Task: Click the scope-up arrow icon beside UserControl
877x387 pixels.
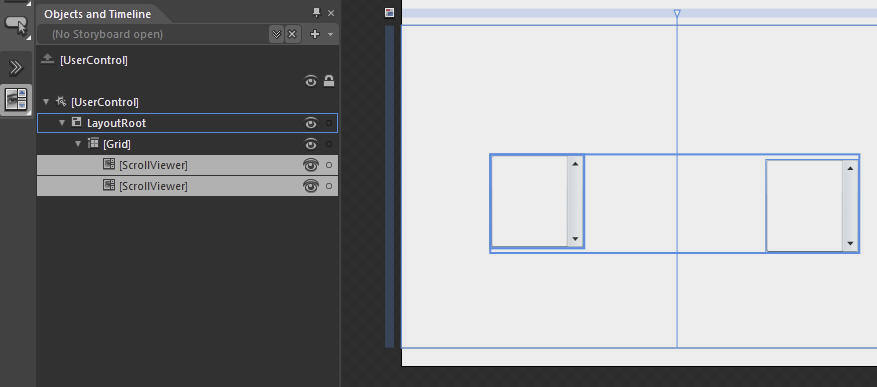Action: click(x=48, y=59)
